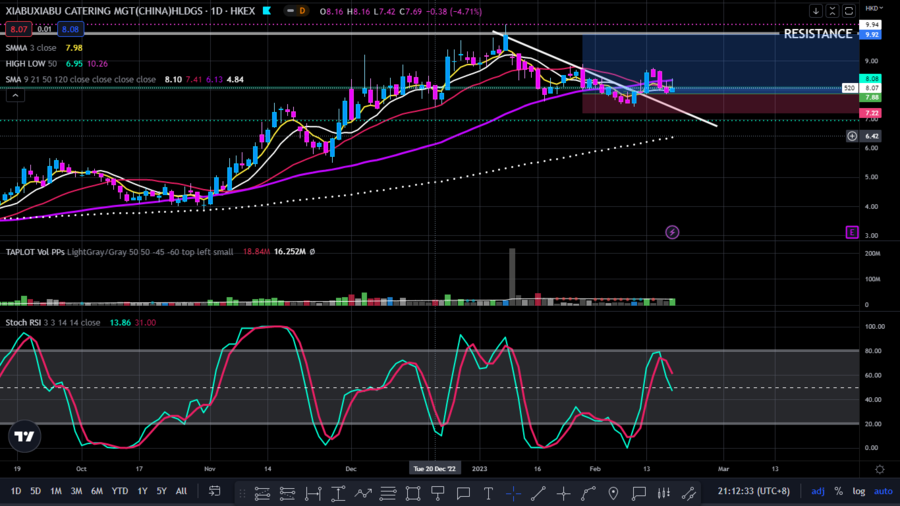Select the YTD time range
Screen dimensions: 900x506
coord(119,492)
